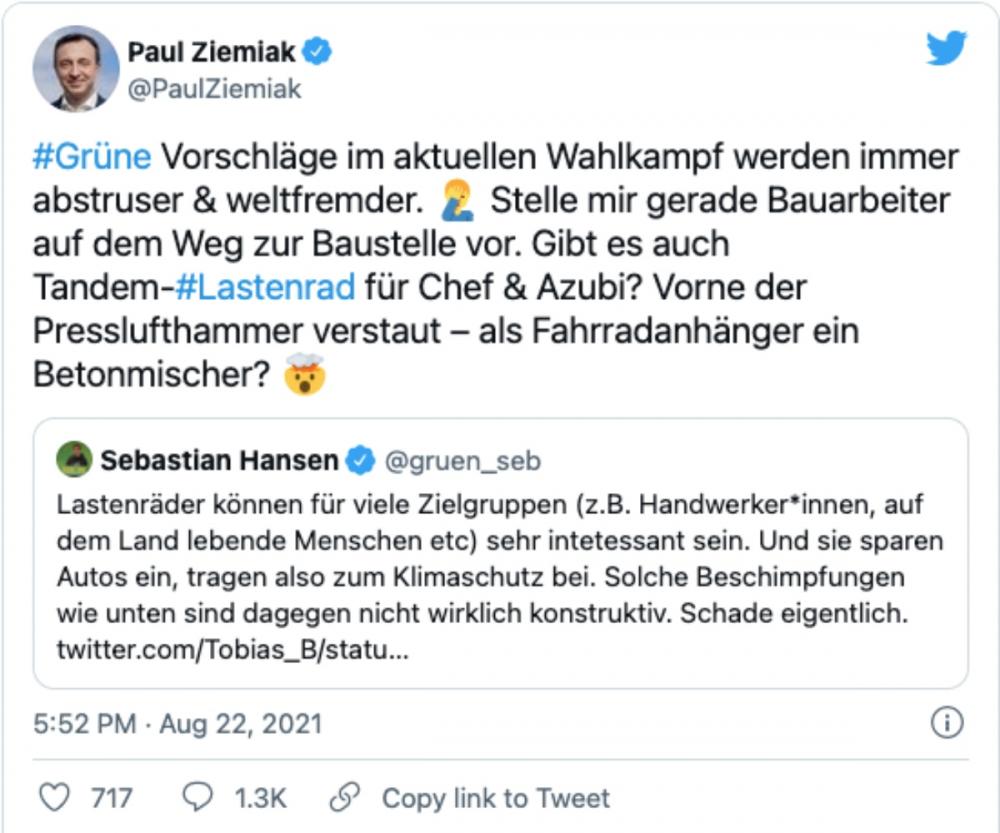
Task: Click the copy link chain icon
Action: point(347,798)
